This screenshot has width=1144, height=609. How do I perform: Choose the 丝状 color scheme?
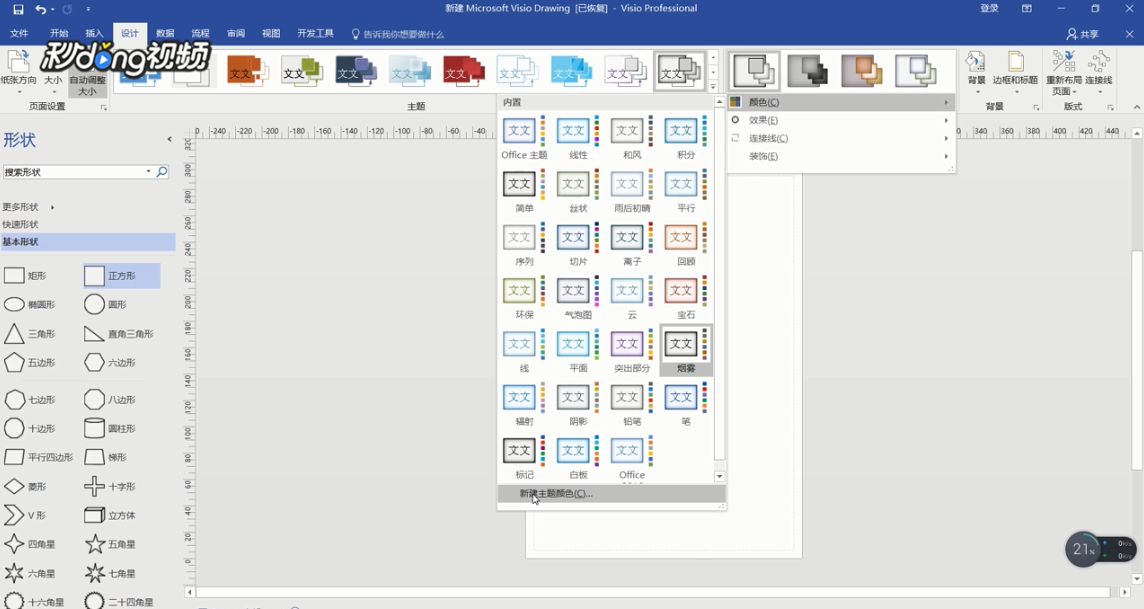[578, 191]
